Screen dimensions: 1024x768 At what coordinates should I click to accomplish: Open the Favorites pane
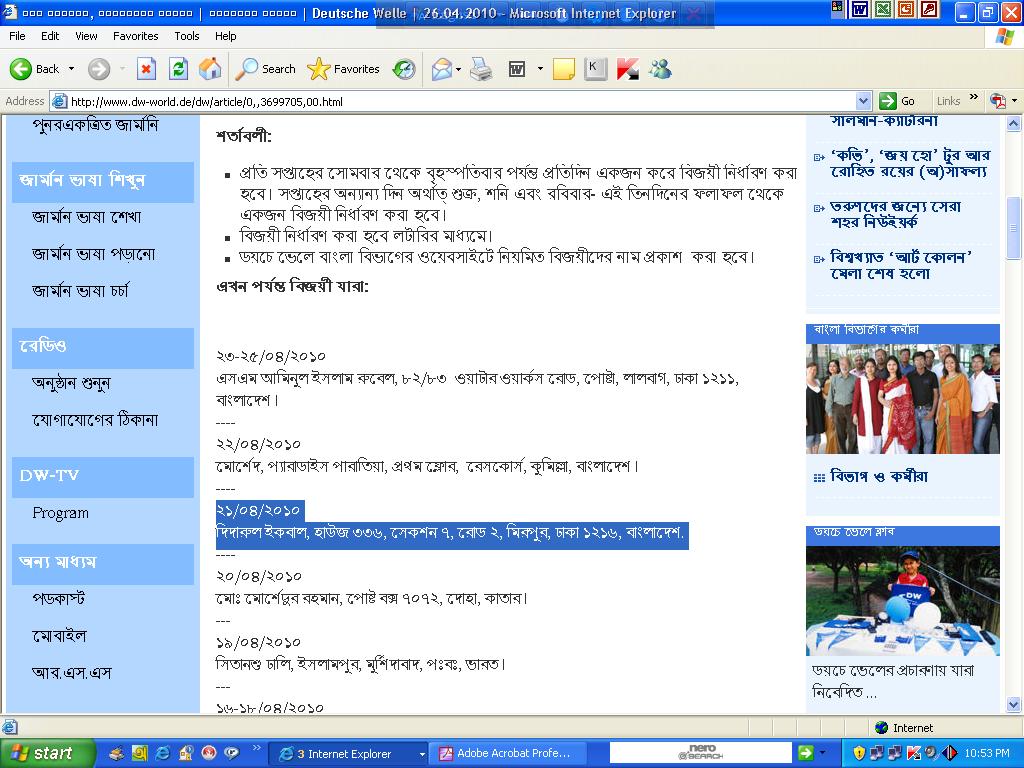coord(344,69)
